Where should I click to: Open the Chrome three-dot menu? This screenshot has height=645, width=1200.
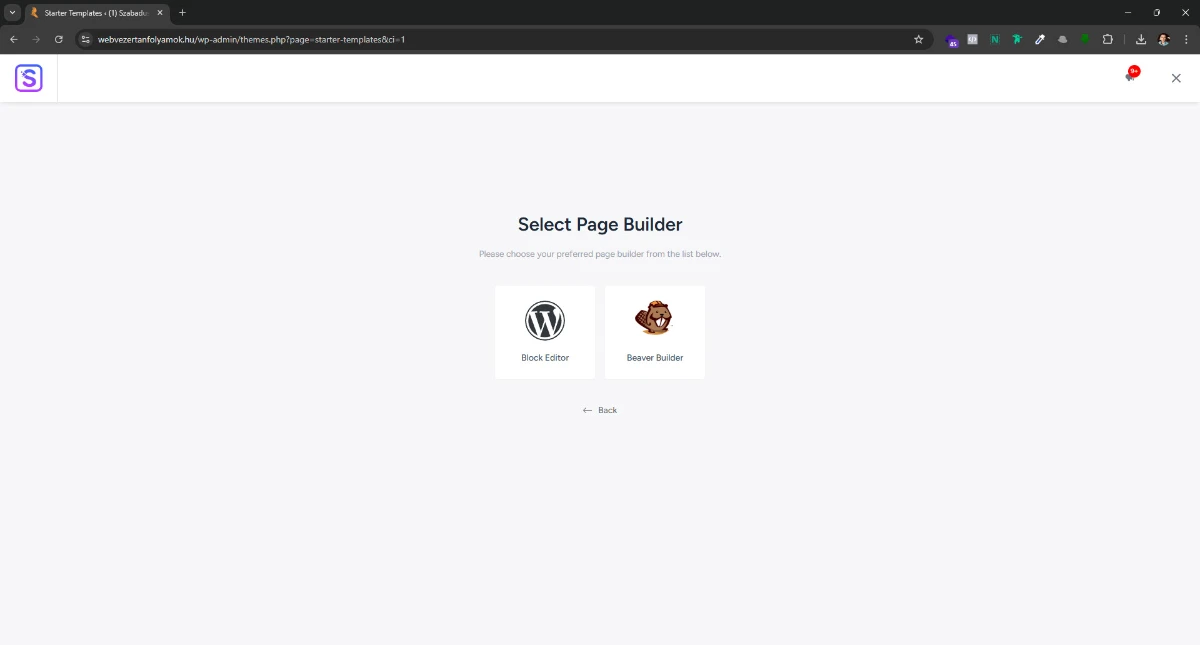coord(1186,39)
